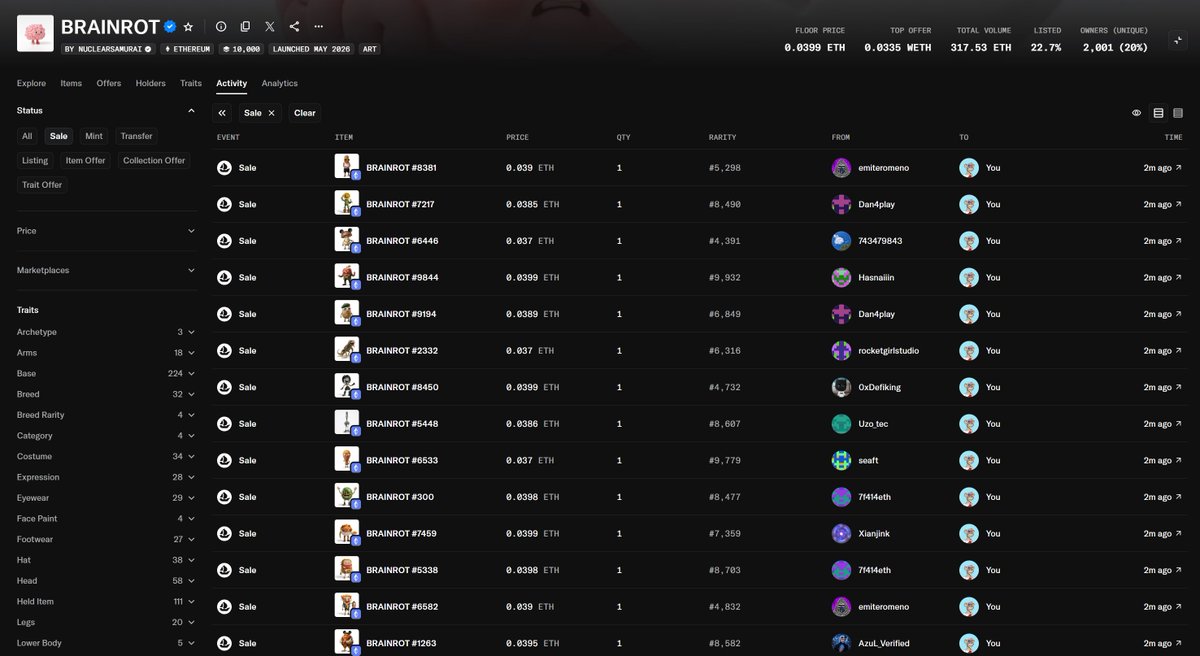The width and height of the screenshot is (1200, 656).
Task: Open the Holders tab
Action: tap(151, 83)
